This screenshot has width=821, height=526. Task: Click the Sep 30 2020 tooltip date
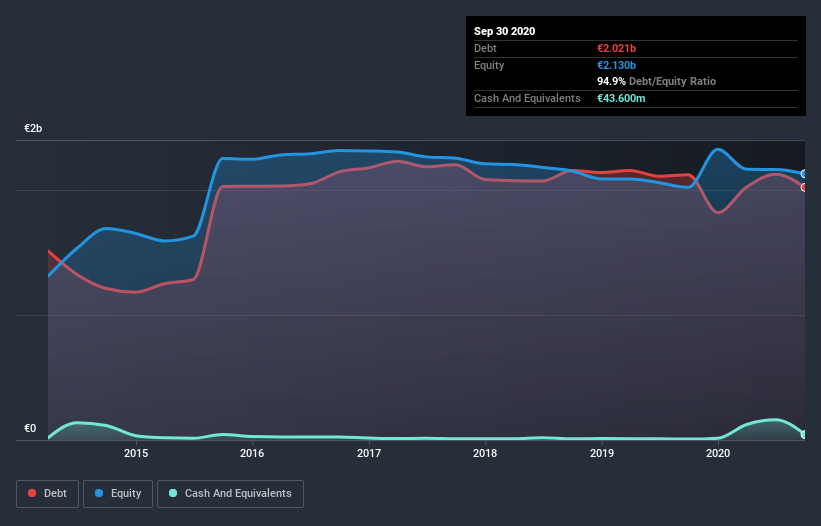pyautogui.click(x=504, y=31)
